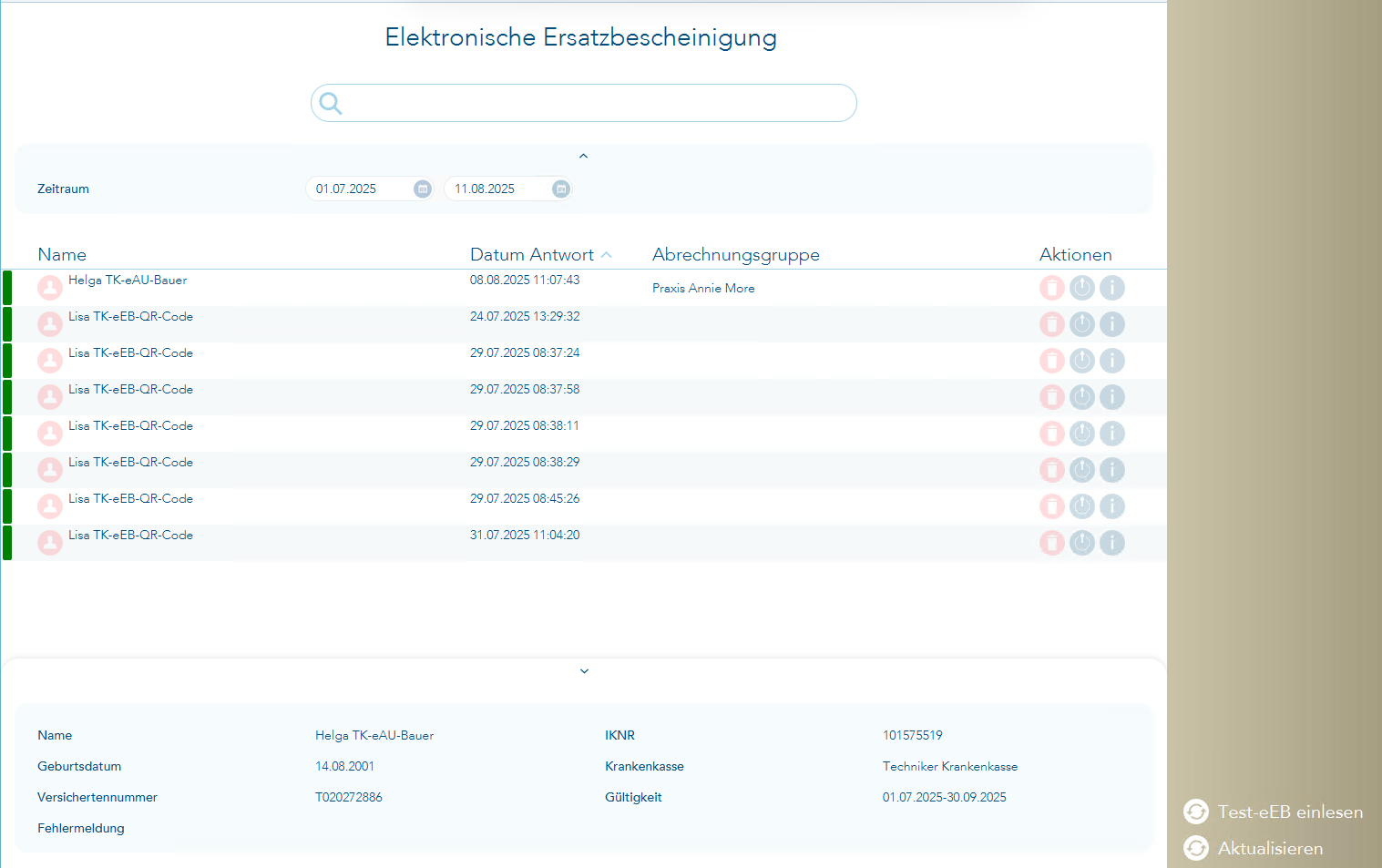Image resolution: width=1382 pixels, height=868 pixels.
Task: Click upload-arrow icon in the 24.07.2025 13:29:32 row
Action: (x=1081, y=324)
